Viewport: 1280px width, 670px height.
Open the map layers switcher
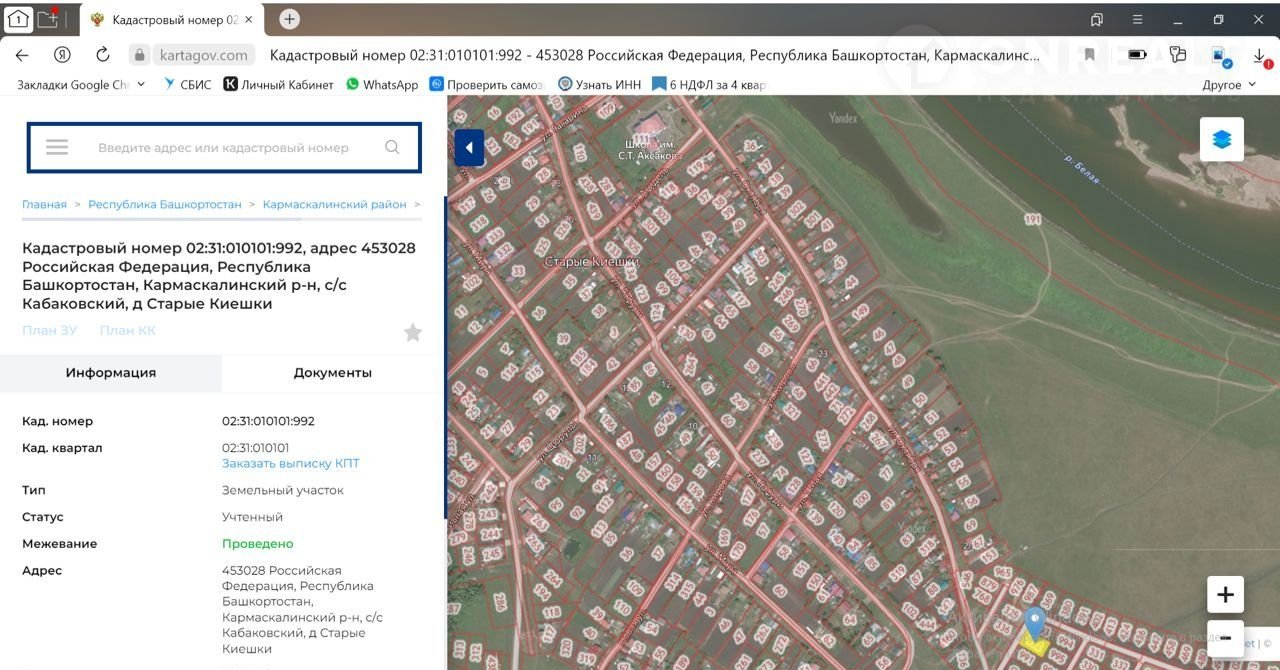tap(1221, 140)
